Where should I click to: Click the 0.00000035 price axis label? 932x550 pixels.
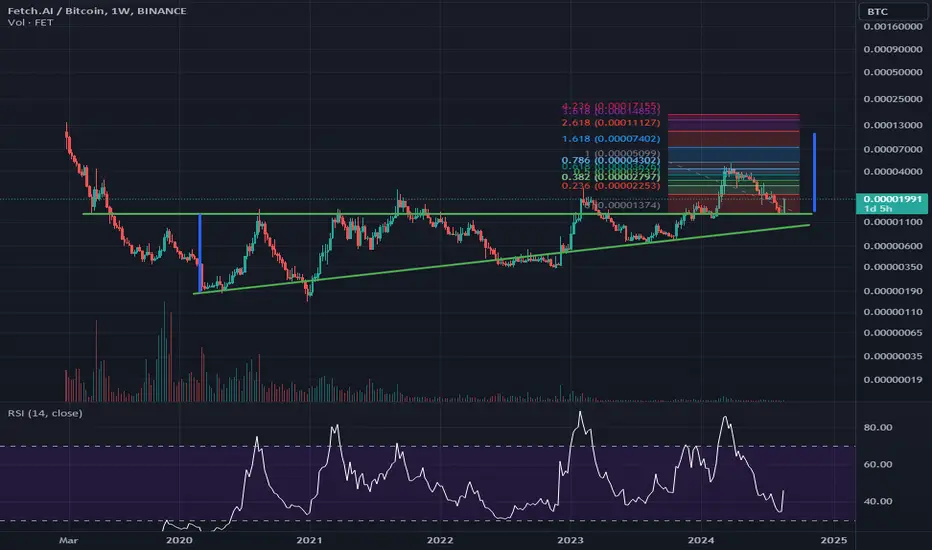point(893,356)
